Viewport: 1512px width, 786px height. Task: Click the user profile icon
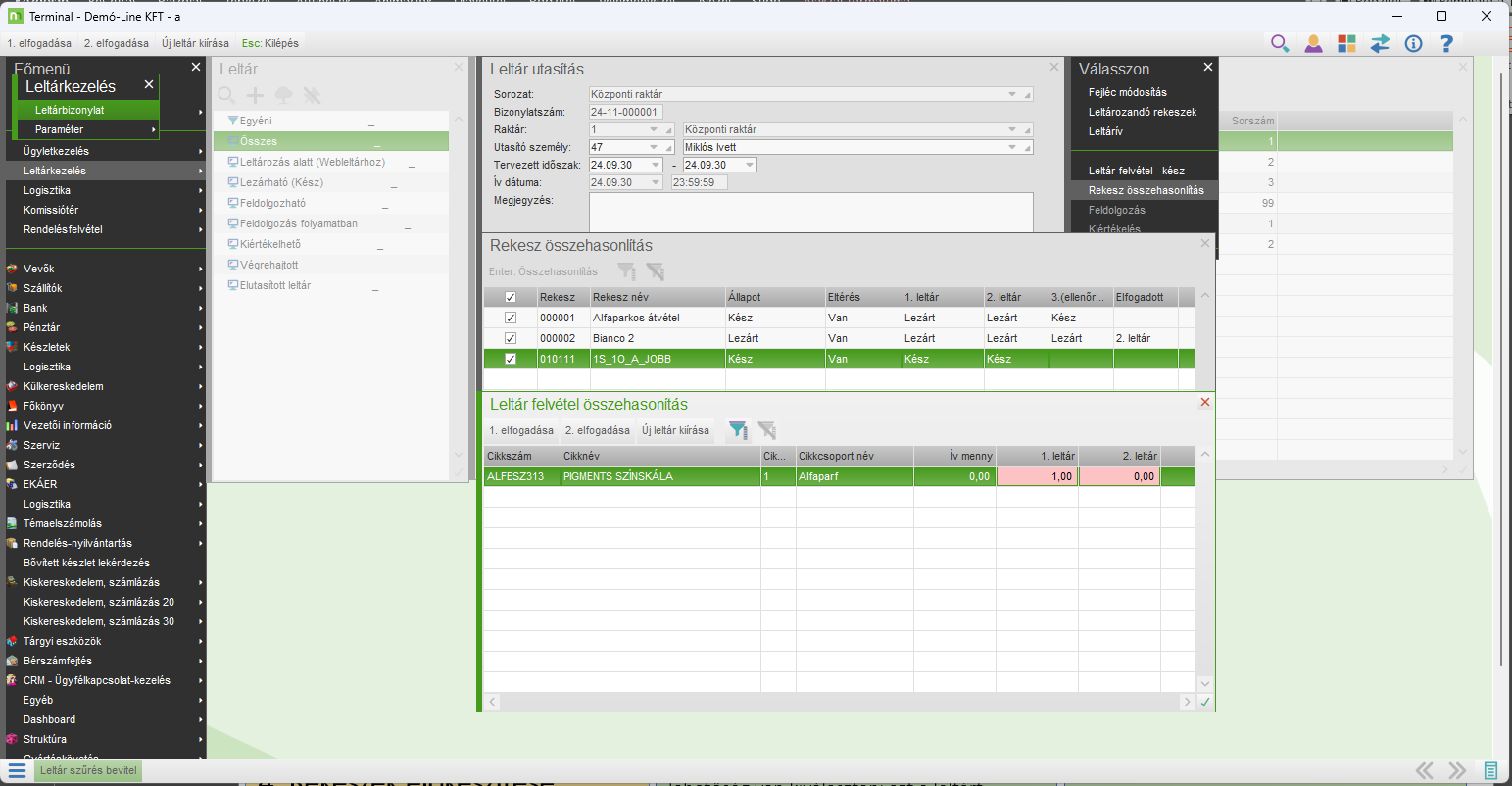pos(1313,43)
